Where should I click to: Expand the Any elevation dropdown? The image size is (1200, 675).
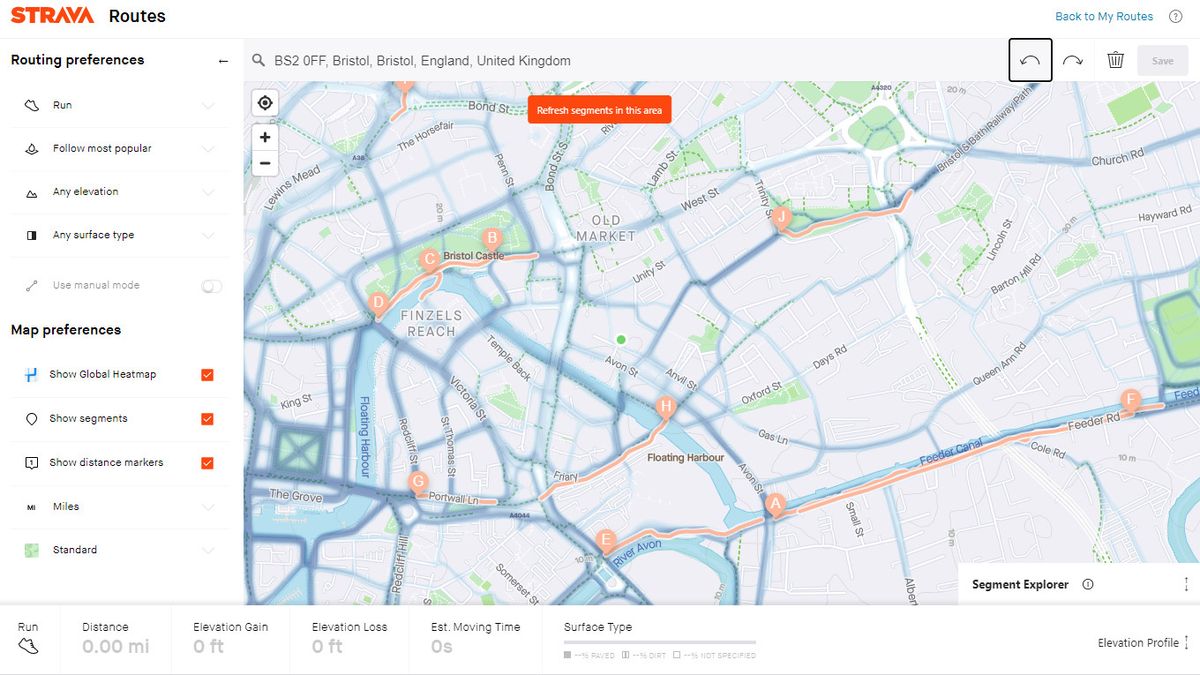pyautogui.click(x=210, y=191)
